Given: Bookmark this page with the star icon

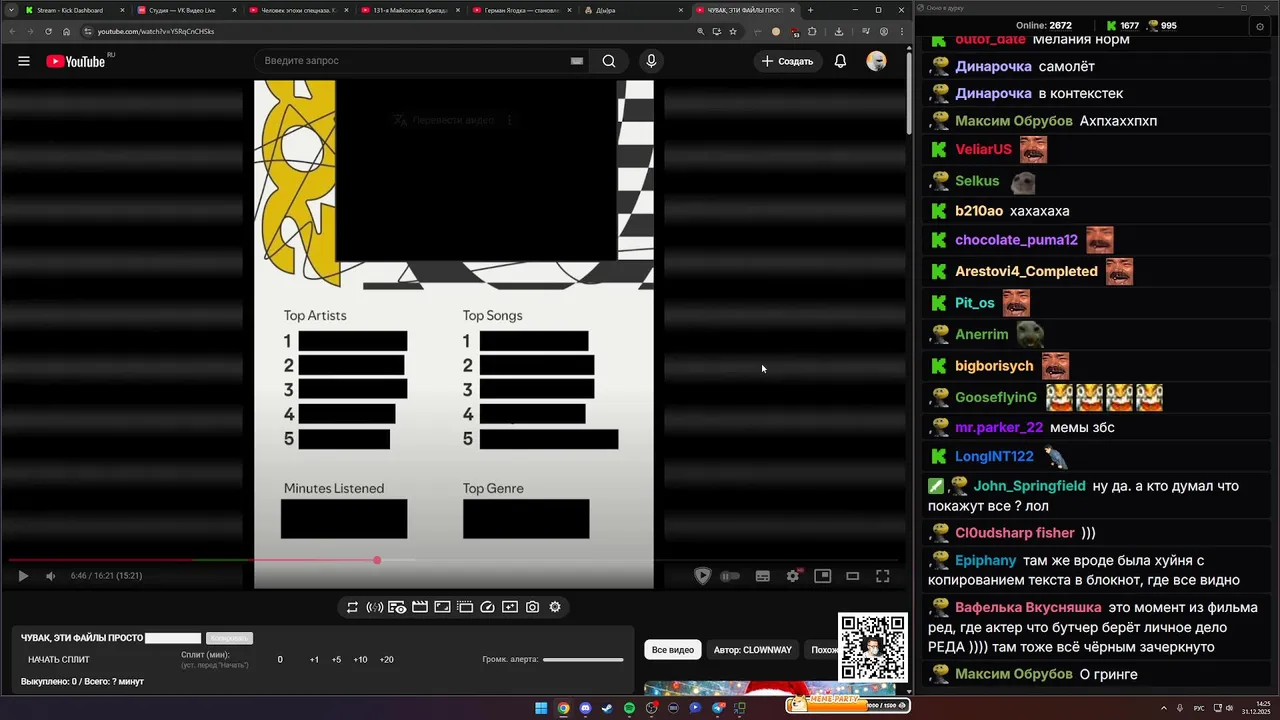Looking at the screenshot, I should [733, 31].
